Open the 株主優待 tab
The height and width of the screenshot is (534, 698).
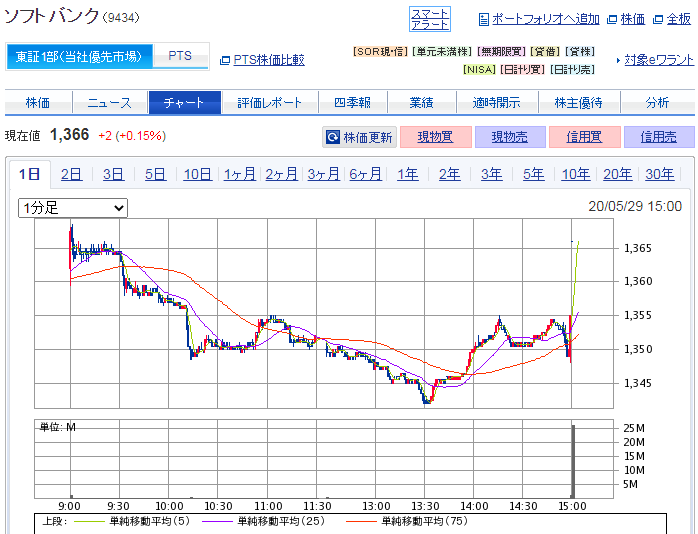point(579,103)
